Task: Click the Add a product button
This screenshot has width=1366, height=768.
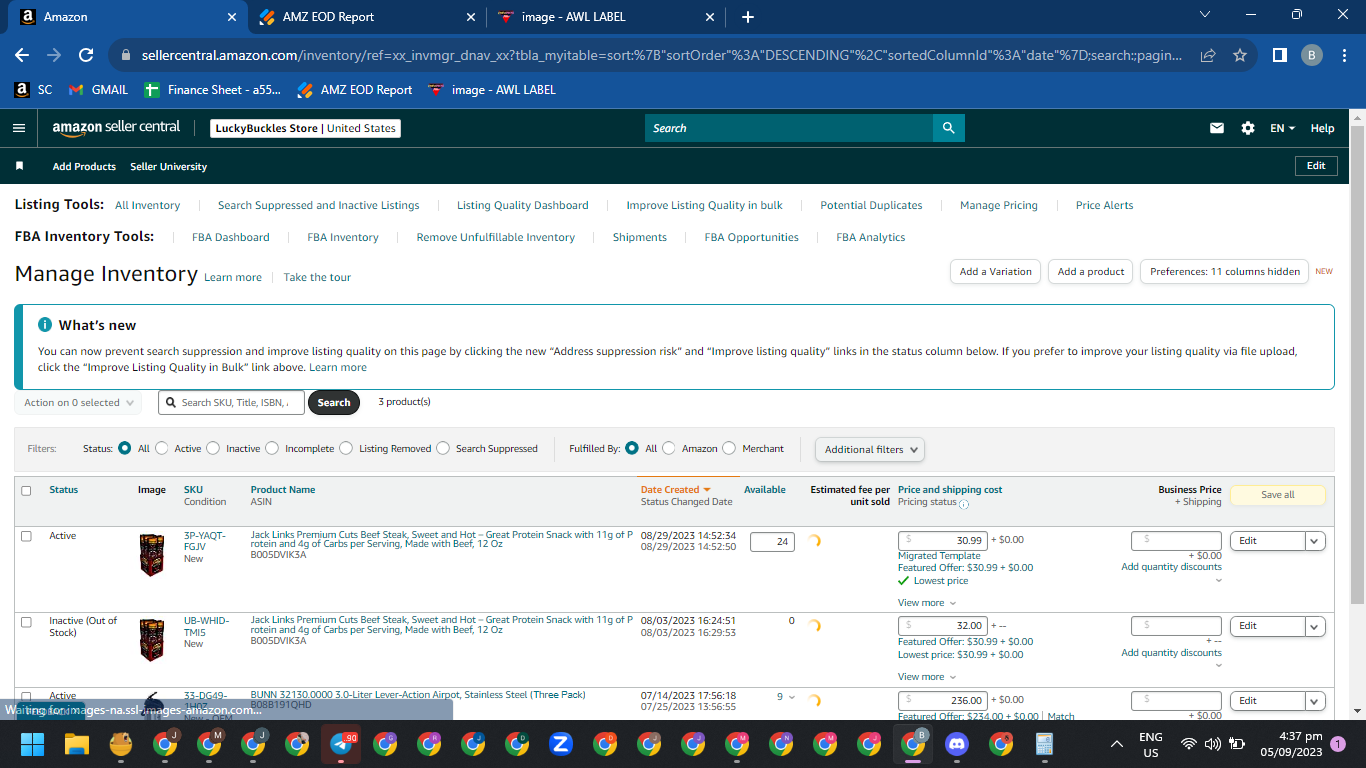Action: coord(1091,271)
